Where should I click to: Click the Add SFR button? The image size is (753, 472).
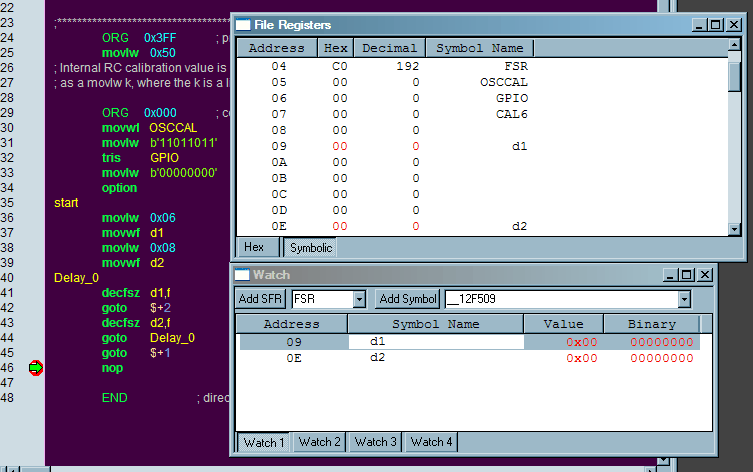click(x=260, y=299)
